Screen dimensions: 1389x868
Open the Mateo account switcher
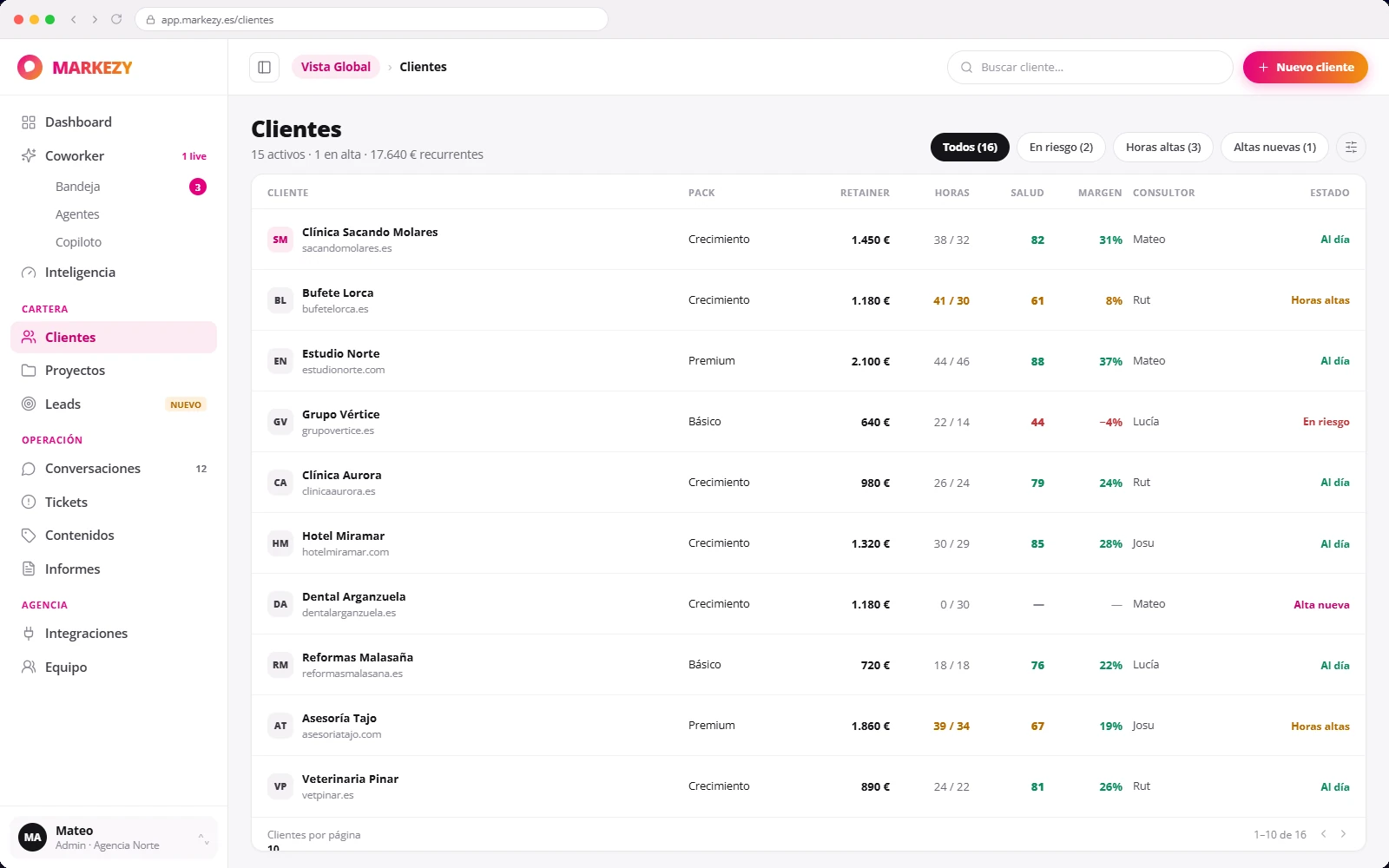click(114, 838)
